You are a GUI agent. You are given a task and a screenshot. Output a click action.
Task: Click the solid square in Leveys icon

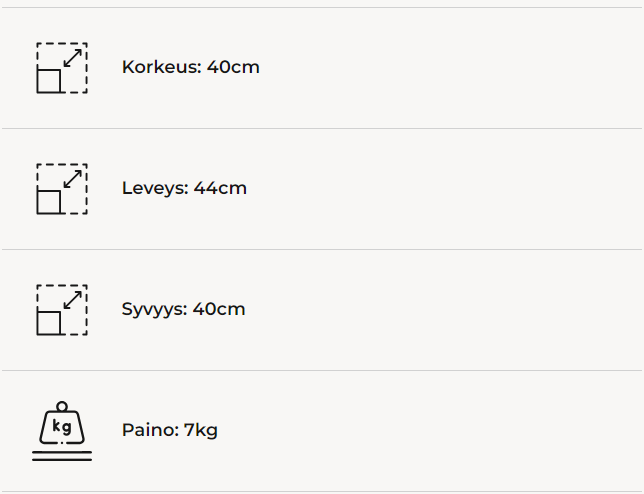[49, 202]
